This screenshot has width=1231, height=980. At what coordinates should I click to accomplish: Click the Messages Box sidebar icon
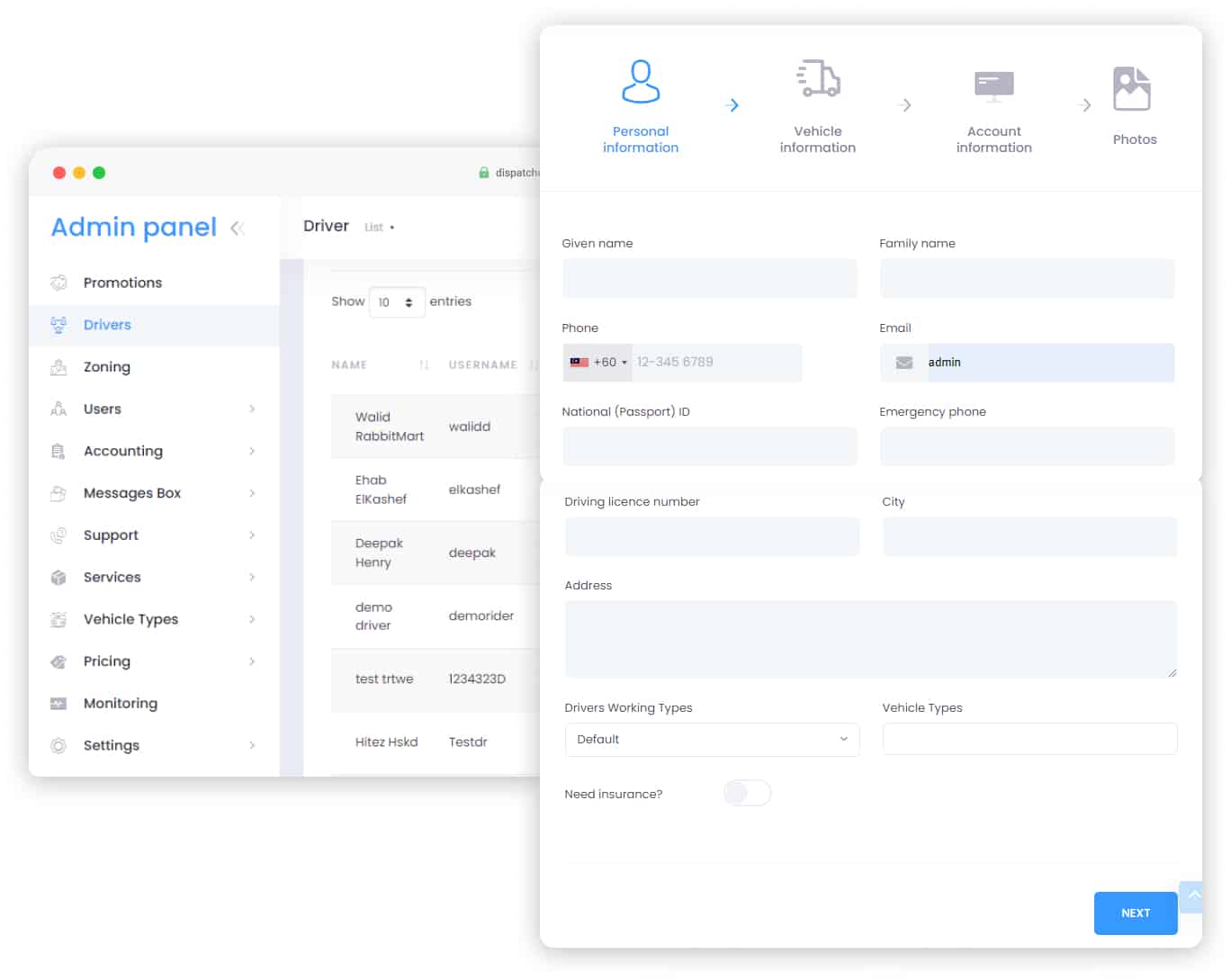[58, 493]
